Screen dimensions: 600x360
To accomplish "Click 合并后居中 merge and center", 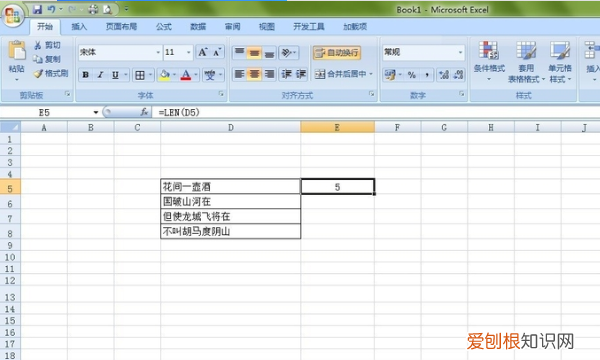I will tap(340, 74).
